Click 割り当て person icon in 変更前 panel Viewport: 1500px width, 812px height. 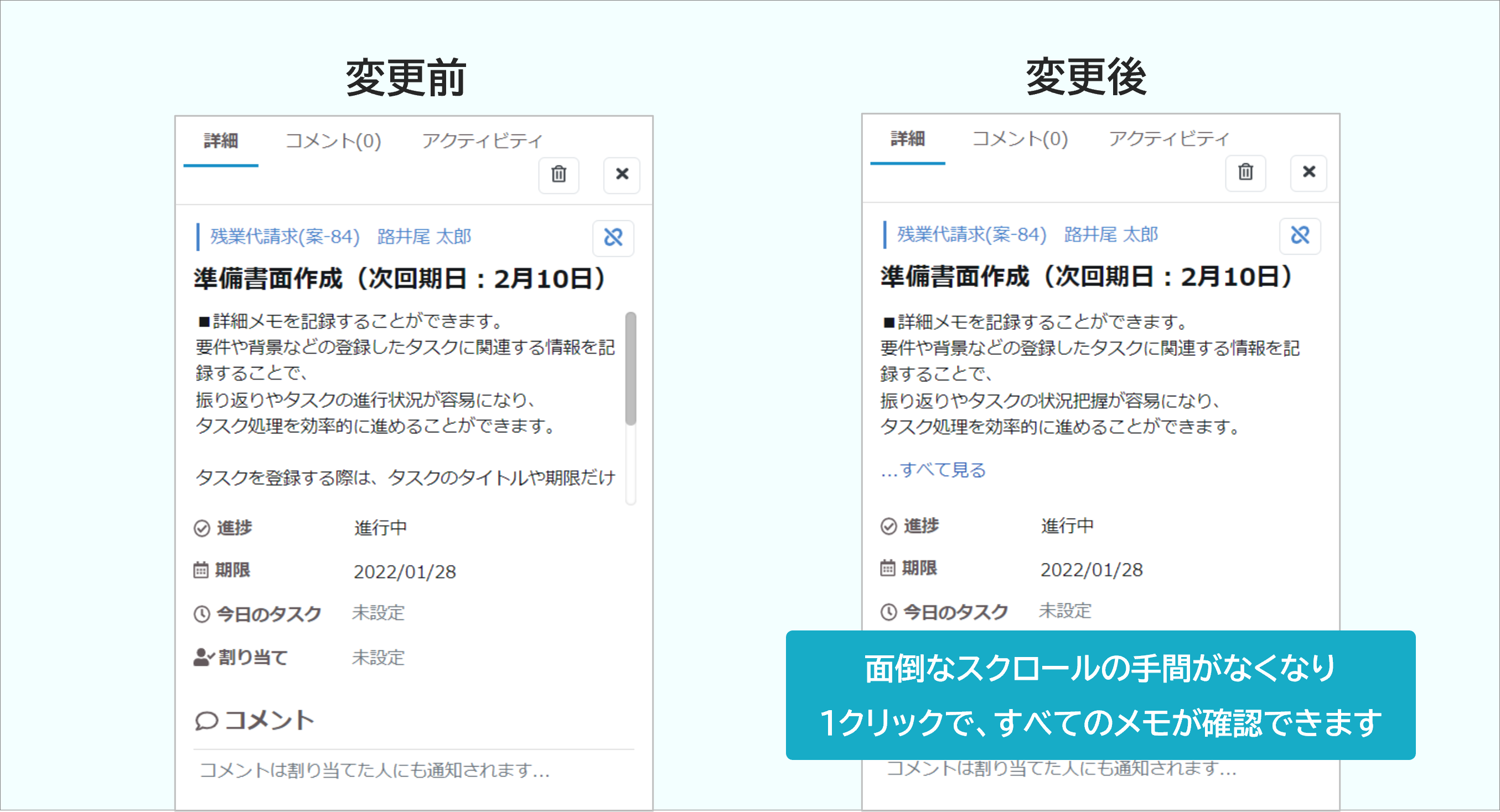203,658
